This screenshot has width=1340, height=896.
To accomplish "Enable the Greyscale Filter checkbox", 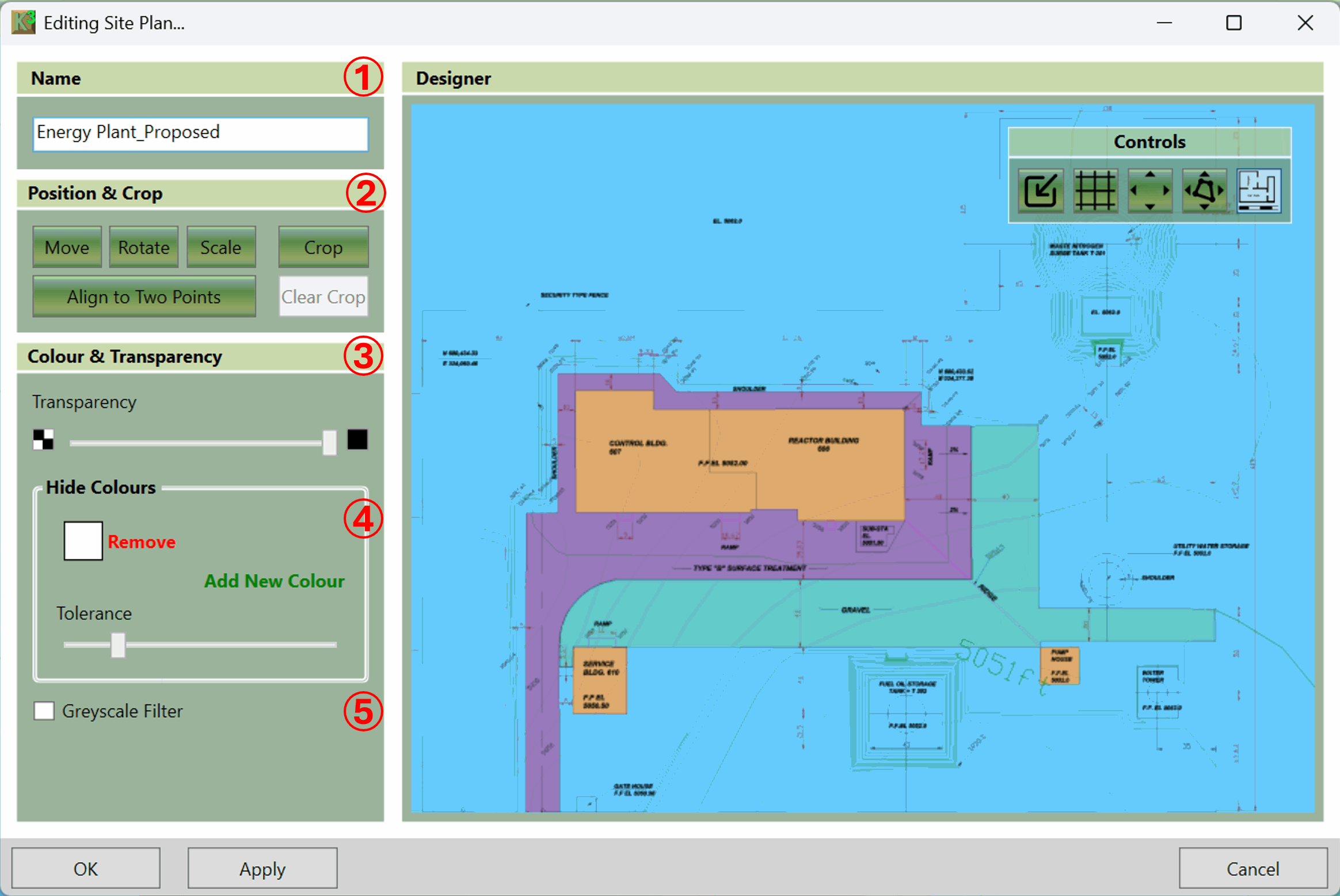I will click(x=44, y=711).
